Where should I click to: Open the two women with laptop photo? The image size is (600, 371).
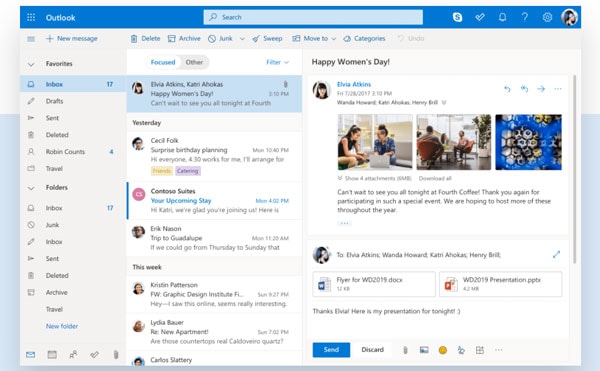[375, 142]
